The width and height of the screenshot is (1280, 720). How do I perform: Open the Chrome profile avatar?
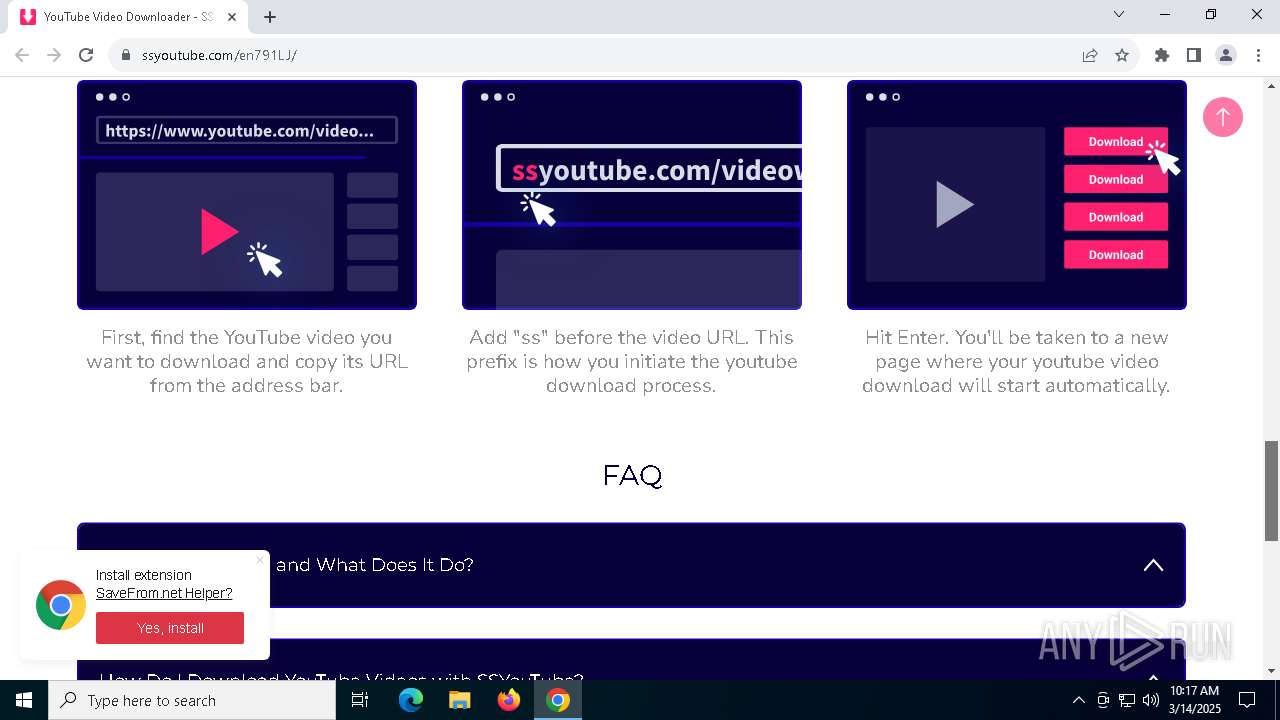point(1226,55)
